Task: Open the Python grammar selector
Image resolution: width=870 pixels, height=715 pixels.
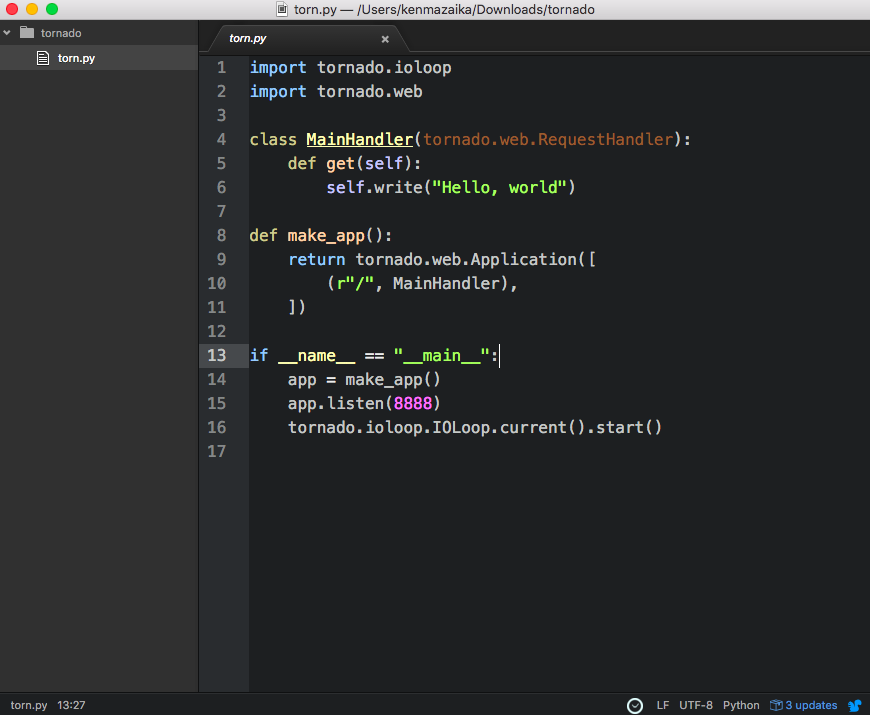Action: pyautogui.click(x=741, y=705)
